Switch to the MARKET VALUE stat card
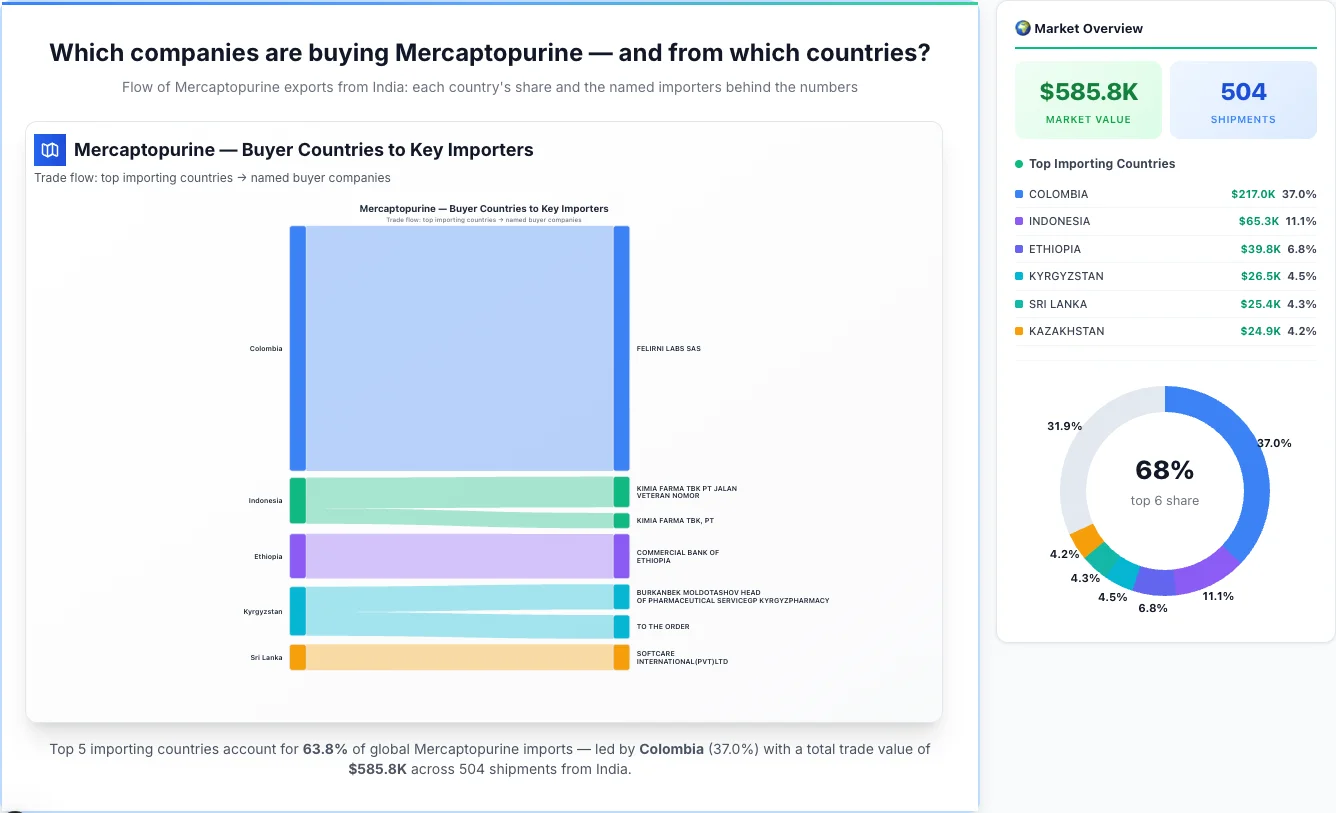The image size is (1336, 813). pos(1088,99)
